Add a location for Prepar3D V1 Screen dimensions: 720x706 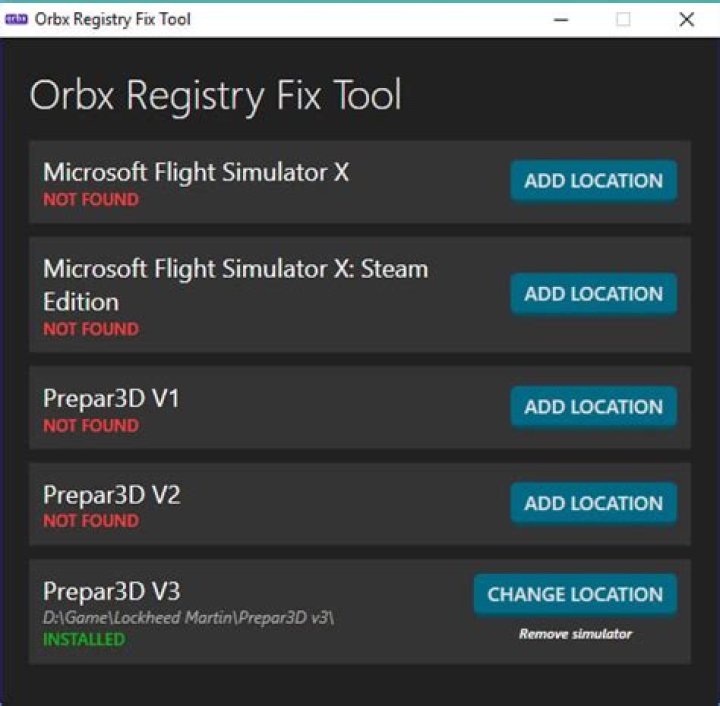pyautogui.click(x=593, y=407)
